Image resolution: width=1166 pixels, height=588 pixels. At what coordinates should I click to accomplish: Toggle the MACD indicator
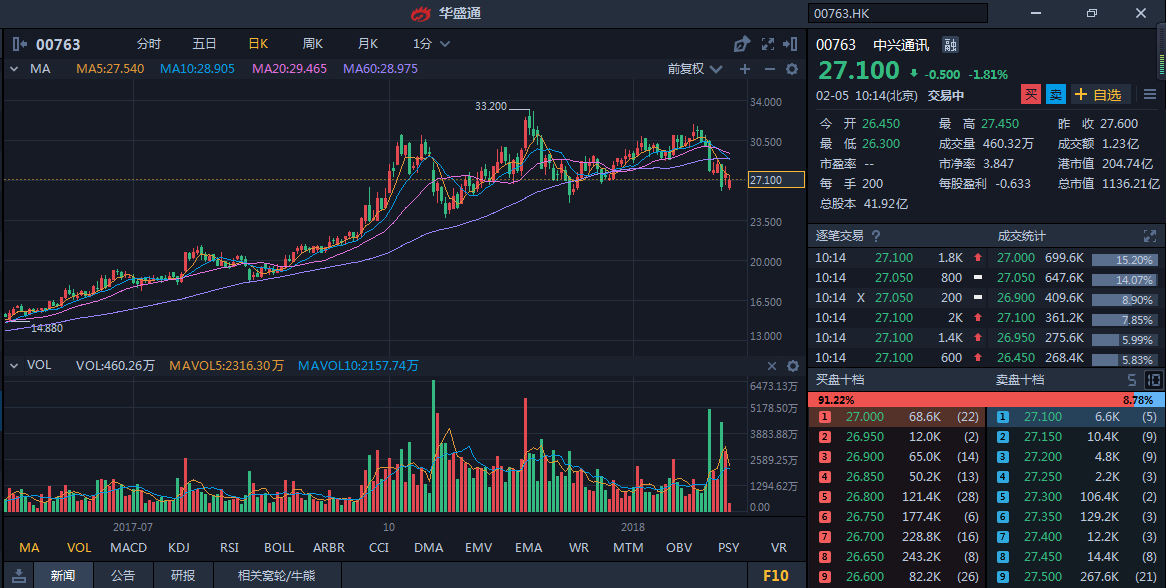point(128,548)
